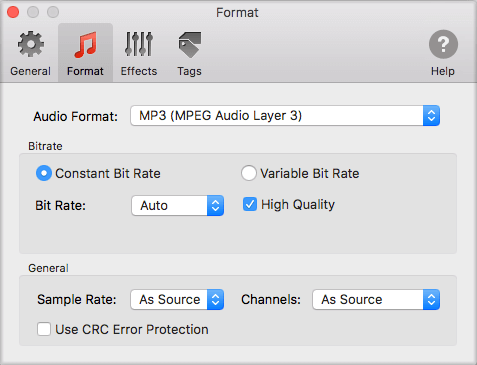Screen dimensions: 477x365
Task: Click the grey minimize window button
Action: coord(33,12)
